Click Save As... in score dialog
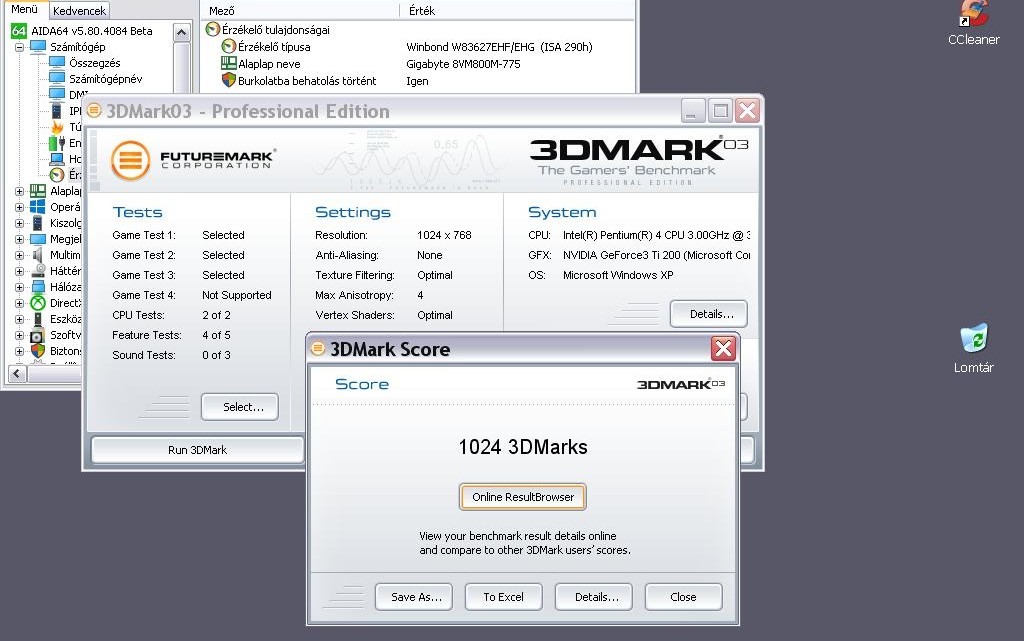1024x641 pixels. coord(414,597)
